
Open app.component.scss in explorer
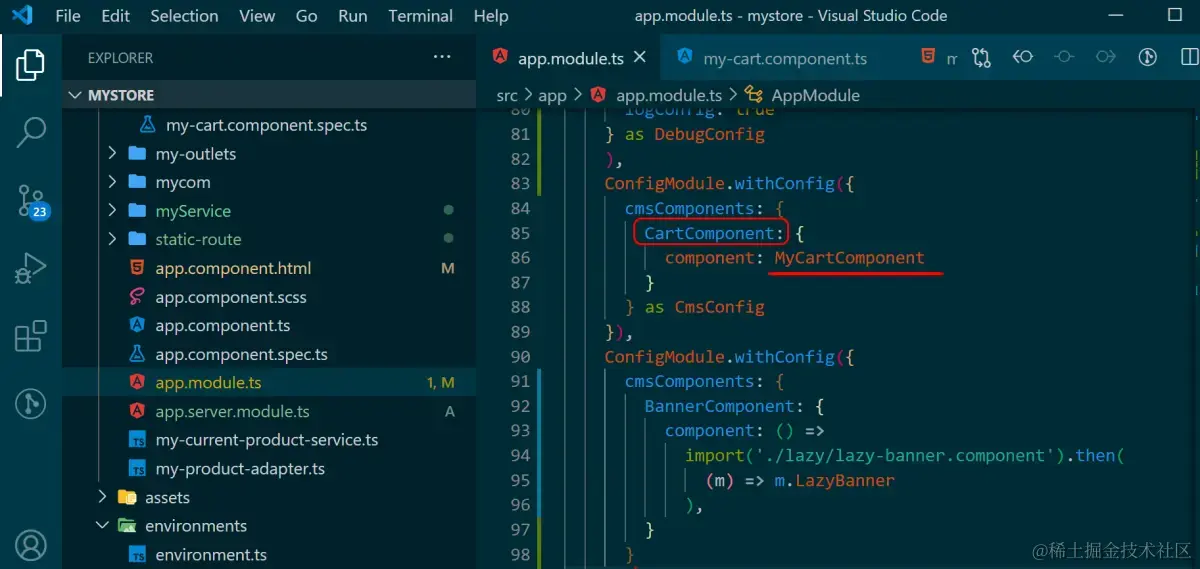268,297
